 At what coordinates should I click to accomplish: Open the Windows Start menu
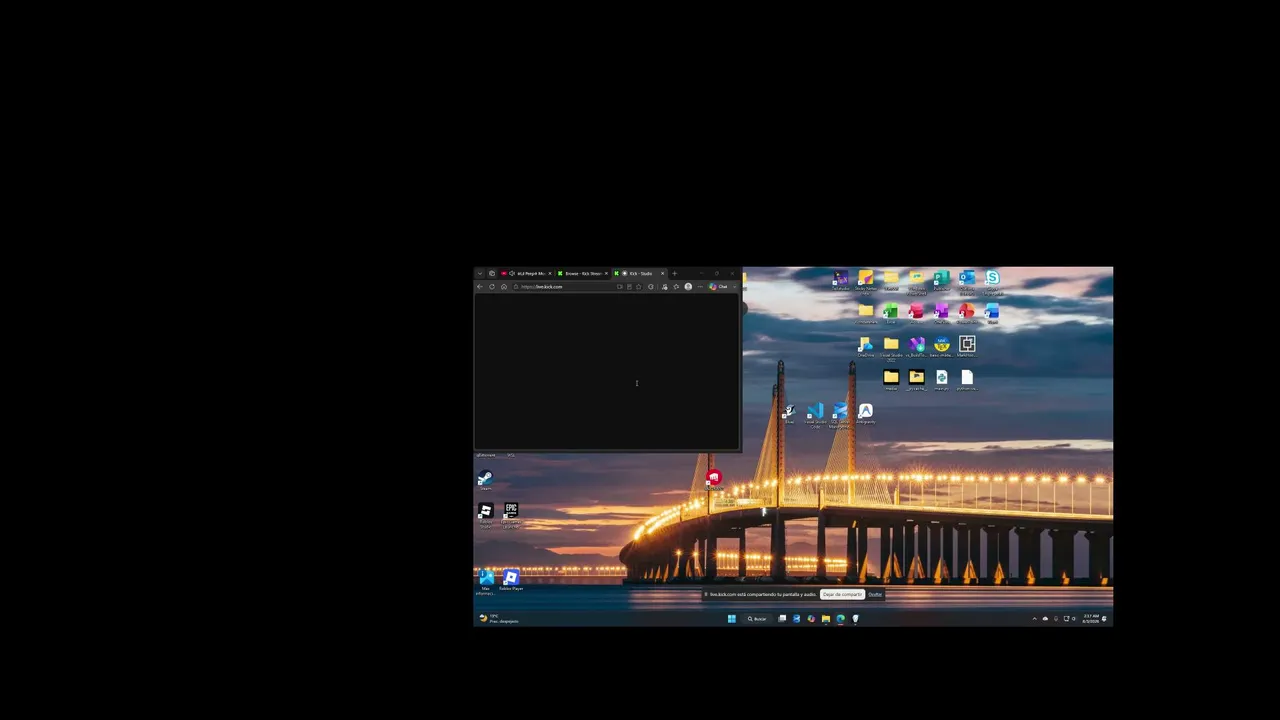tap(732, 618)
